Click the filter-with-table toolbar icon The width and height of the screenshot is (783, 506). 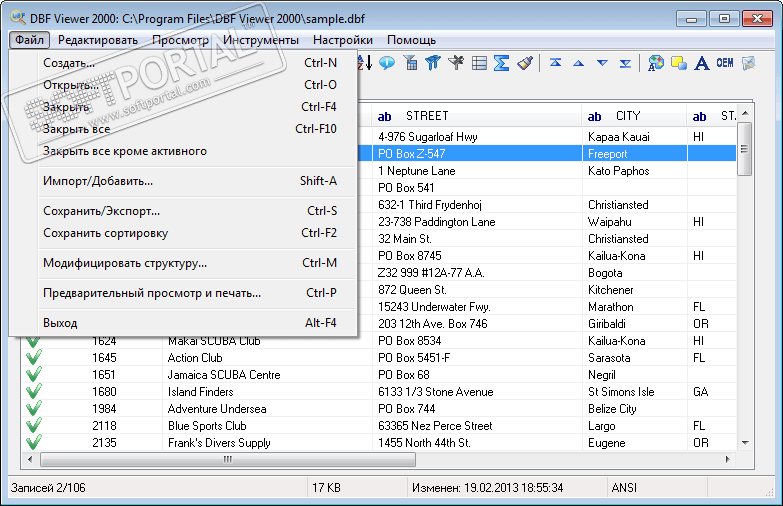click(411, 63)
